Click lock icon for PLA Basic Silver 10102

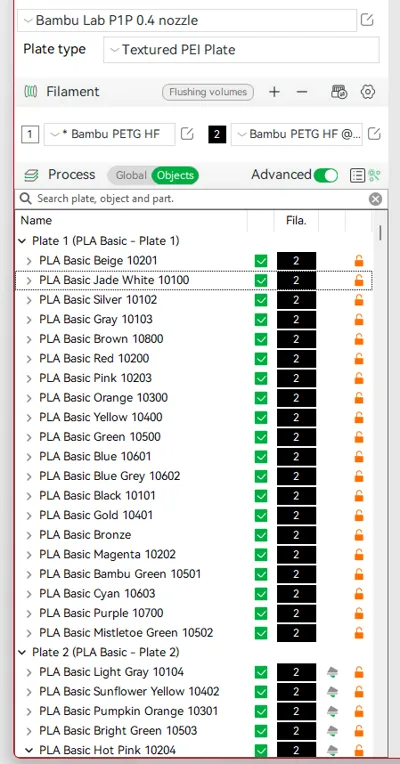[359, 300]
